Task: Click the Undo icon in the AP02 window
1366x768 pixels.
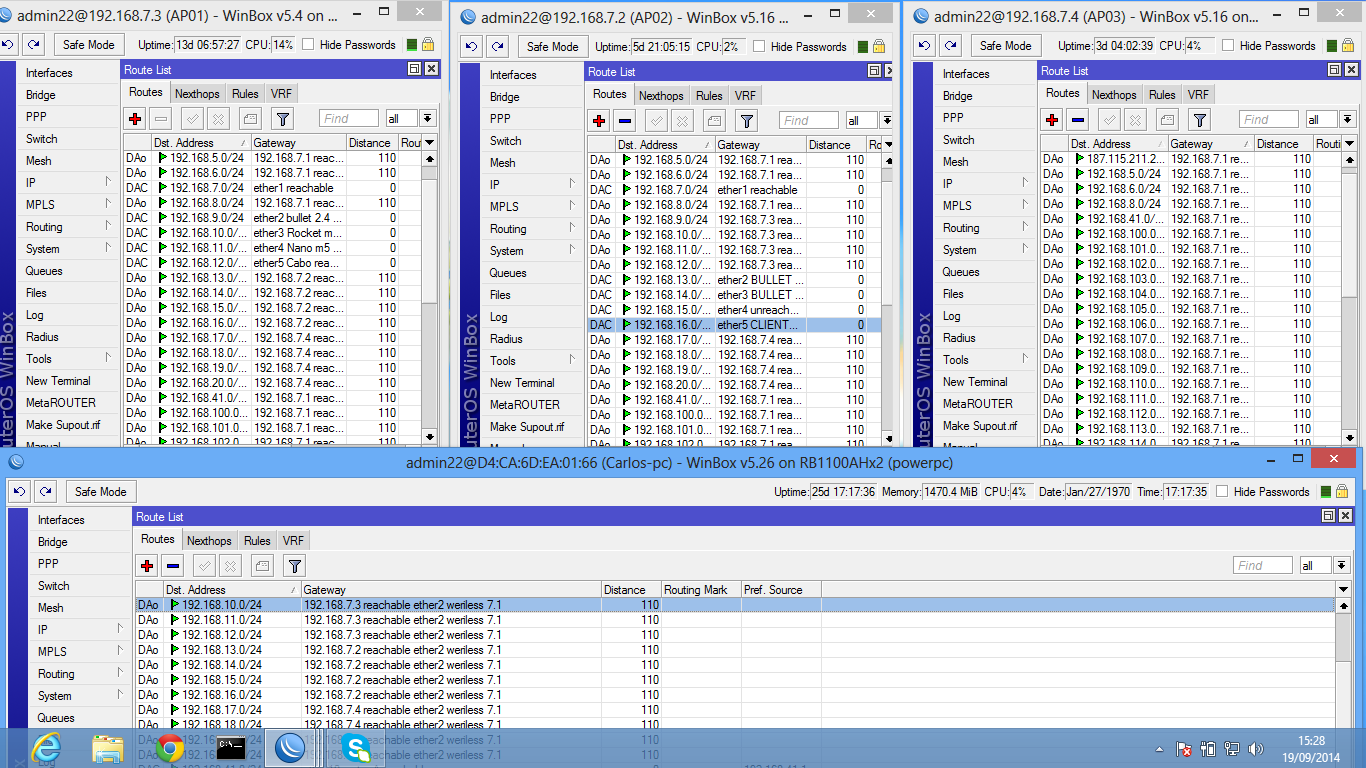Action: tap(472, 47)
